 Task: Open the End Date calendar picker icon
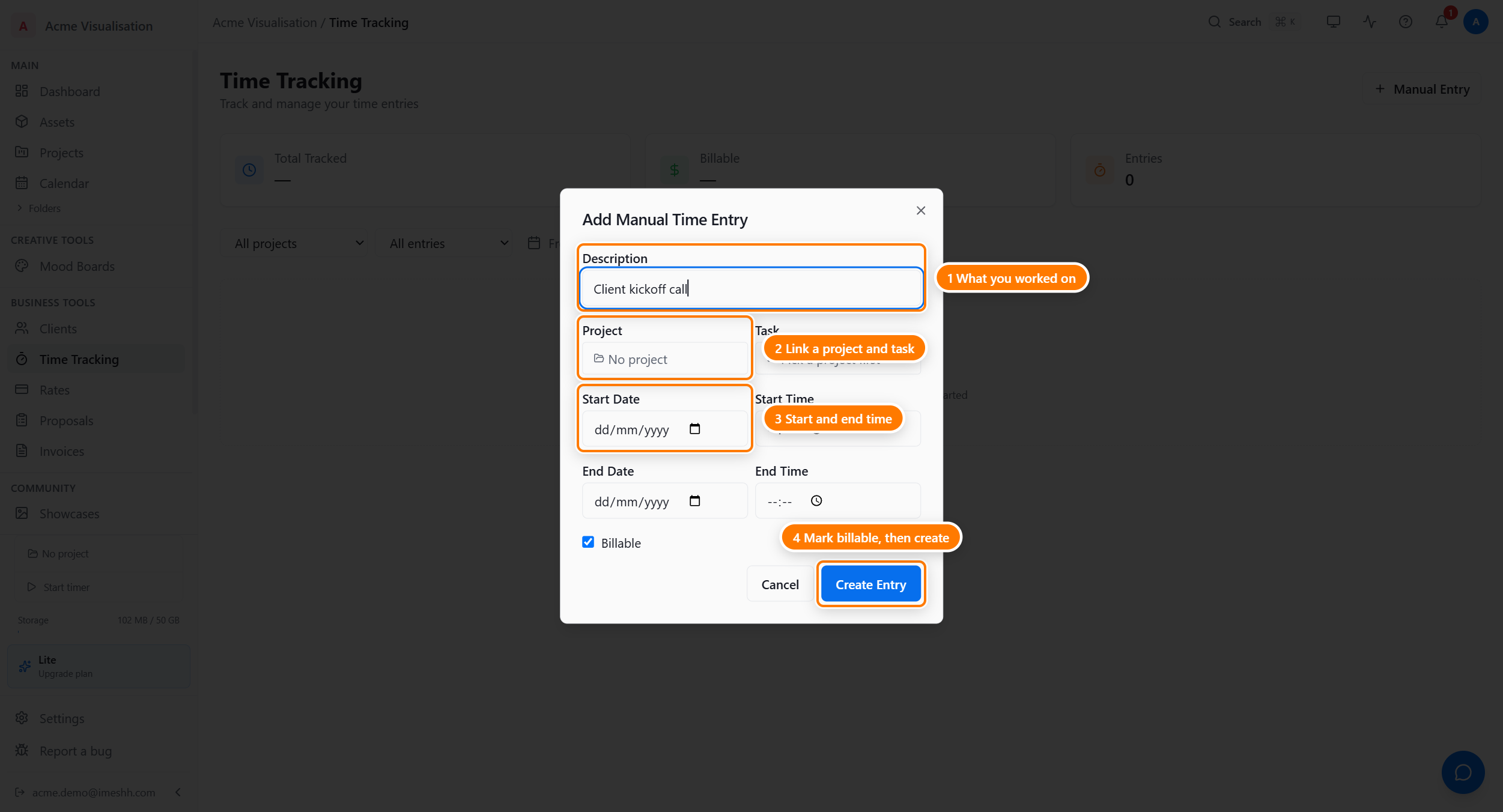[x=694, y=501]
